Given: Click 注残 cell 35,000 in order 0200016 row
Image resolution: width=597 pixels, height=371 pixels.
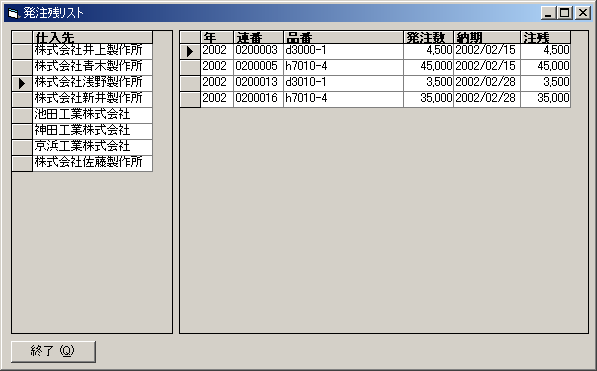Looking at the screenshot, I should (x=546, y=99).
